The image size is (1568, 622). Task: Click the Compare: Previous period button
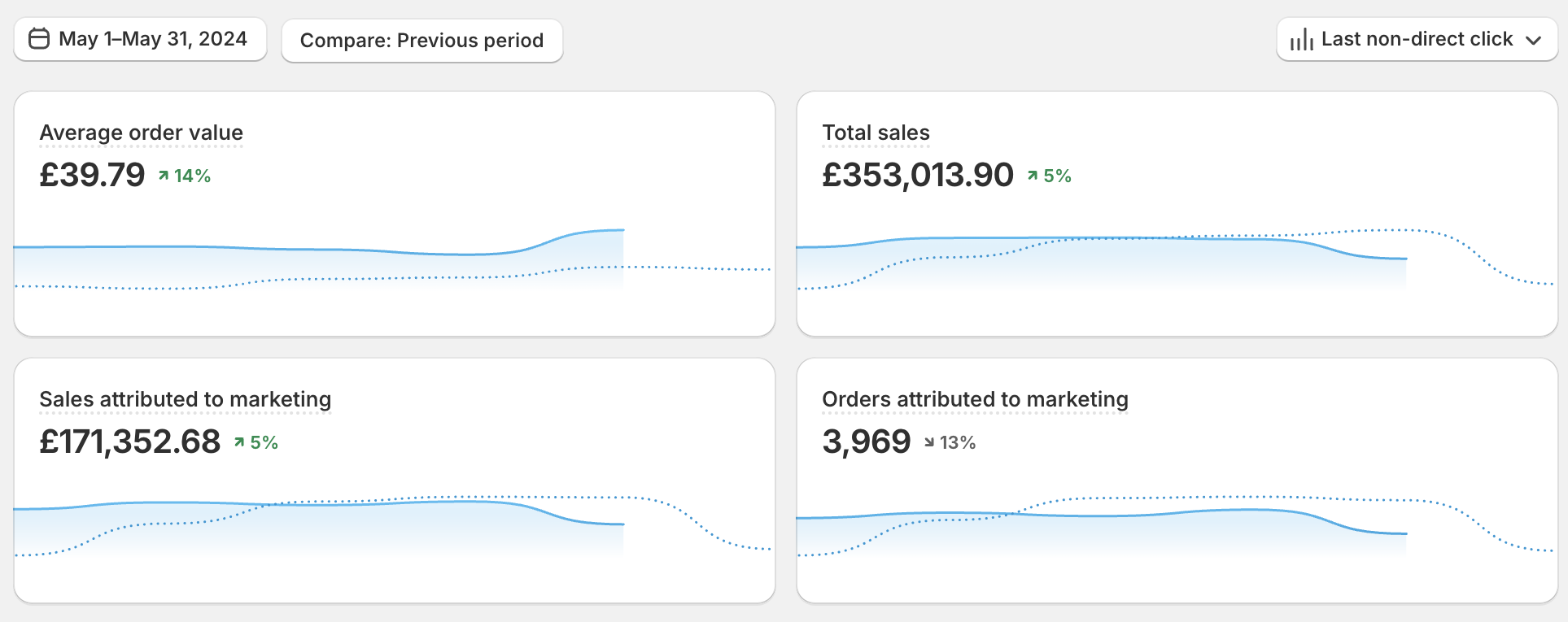coord(421,41)
